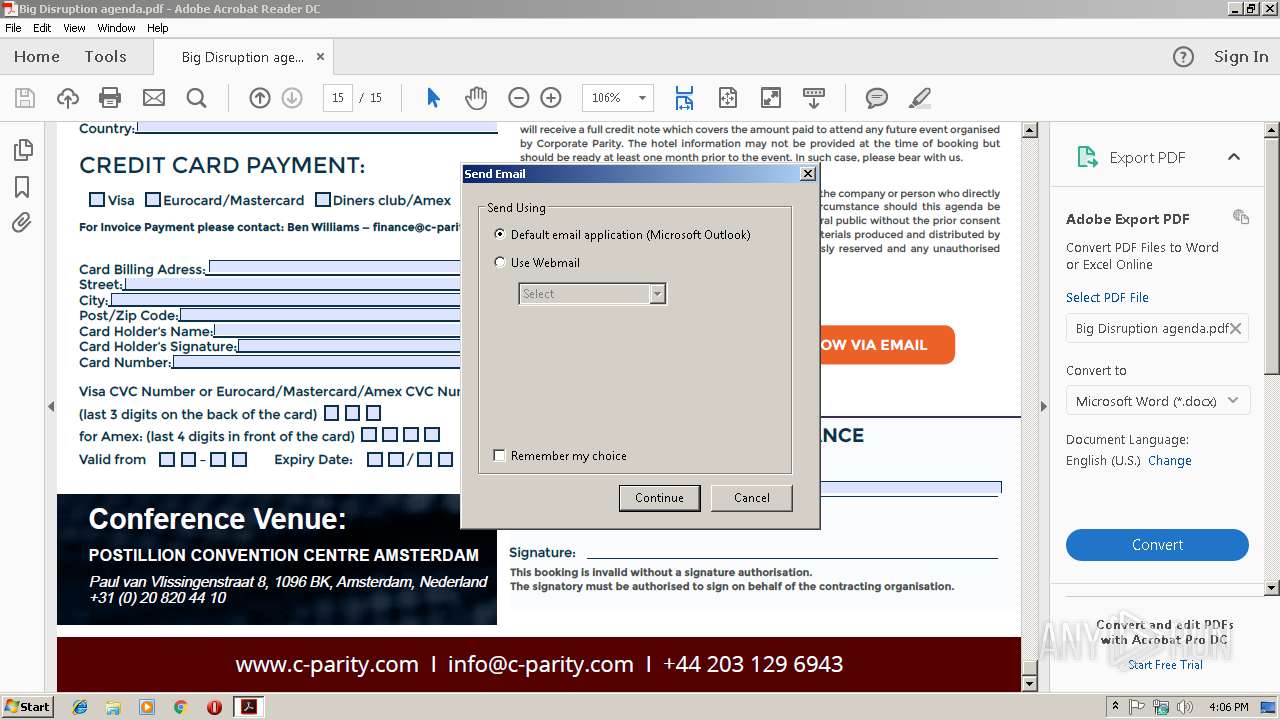Check Remember my choice
The height and width of the screenshot is (720, 1280).
[500, 455]
